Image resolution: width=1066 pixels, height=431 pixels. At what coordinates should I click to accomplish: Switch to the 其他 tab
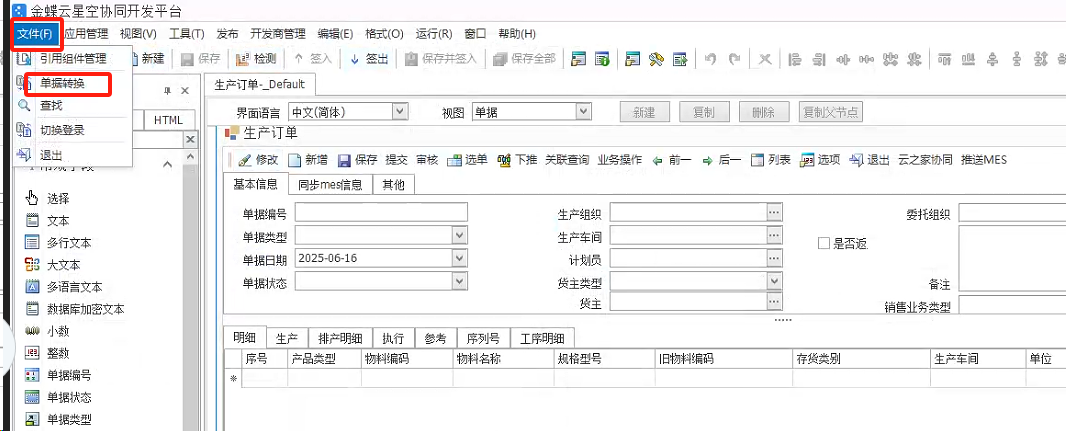point(393,184)
